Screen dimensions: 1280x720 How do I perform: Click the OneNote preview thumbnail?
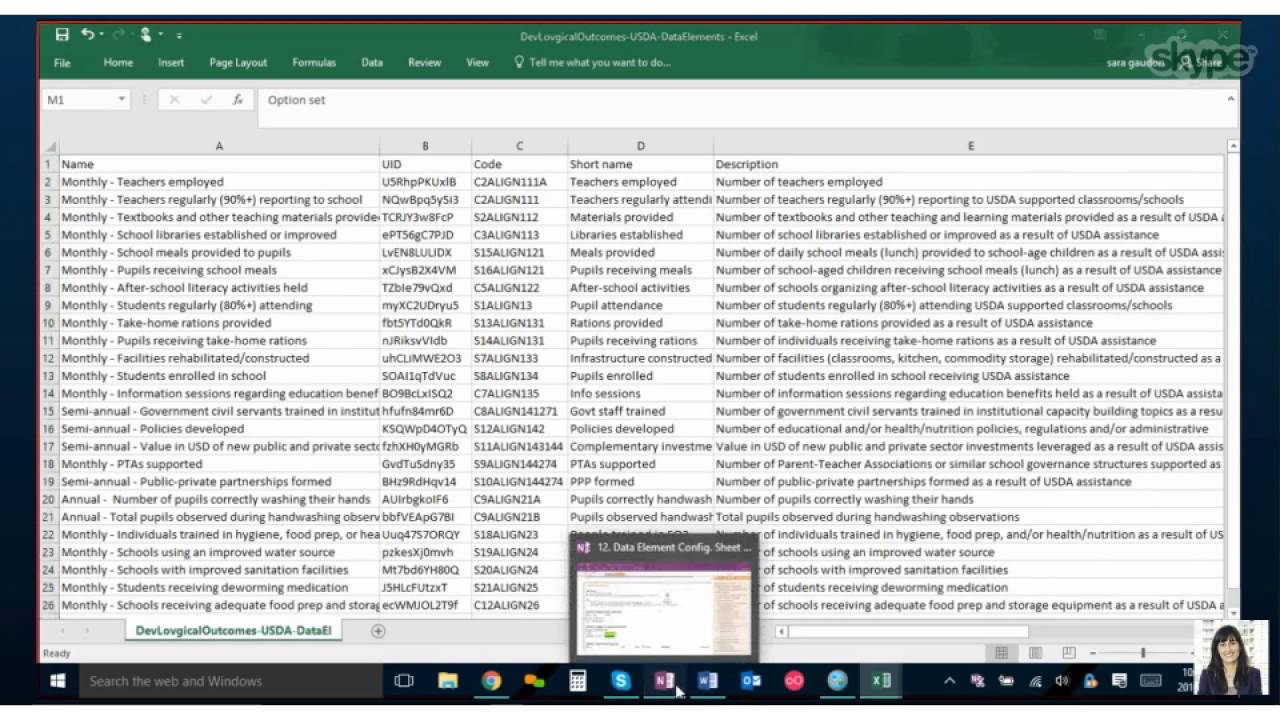click(x=662, y=608)
